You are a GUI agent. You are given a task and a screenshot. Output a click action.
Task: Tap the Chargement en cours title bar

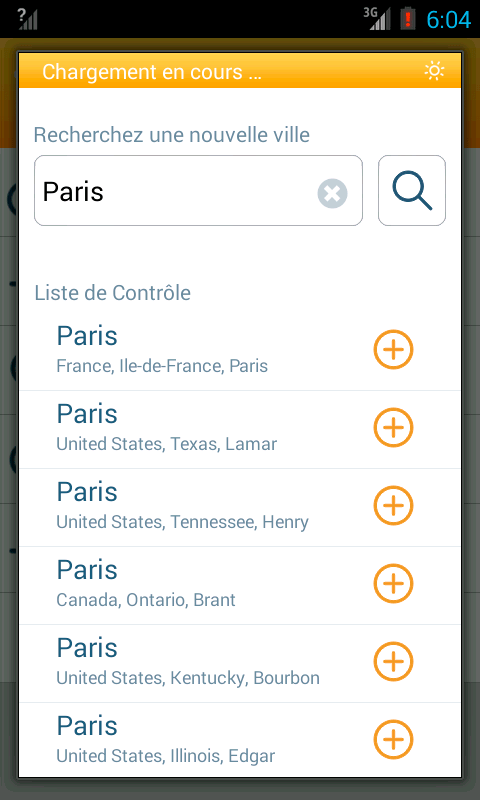(240, 71)
